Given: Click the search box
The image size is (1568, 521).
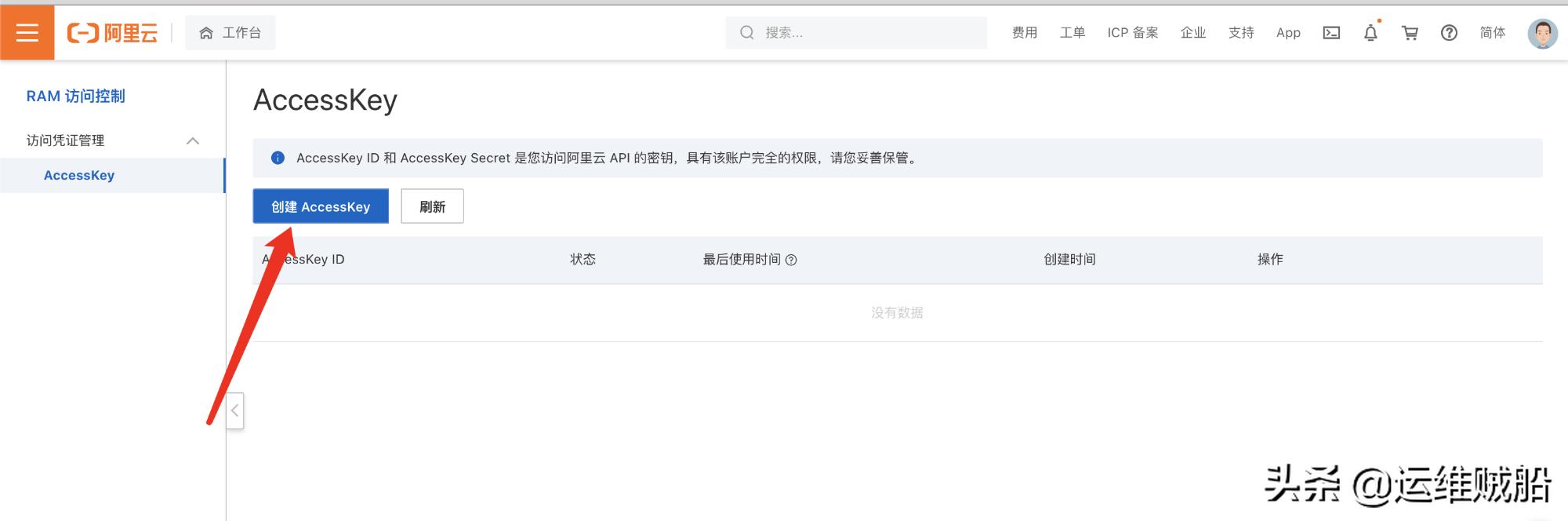Looking at the screenshot, I should [856, 33].
